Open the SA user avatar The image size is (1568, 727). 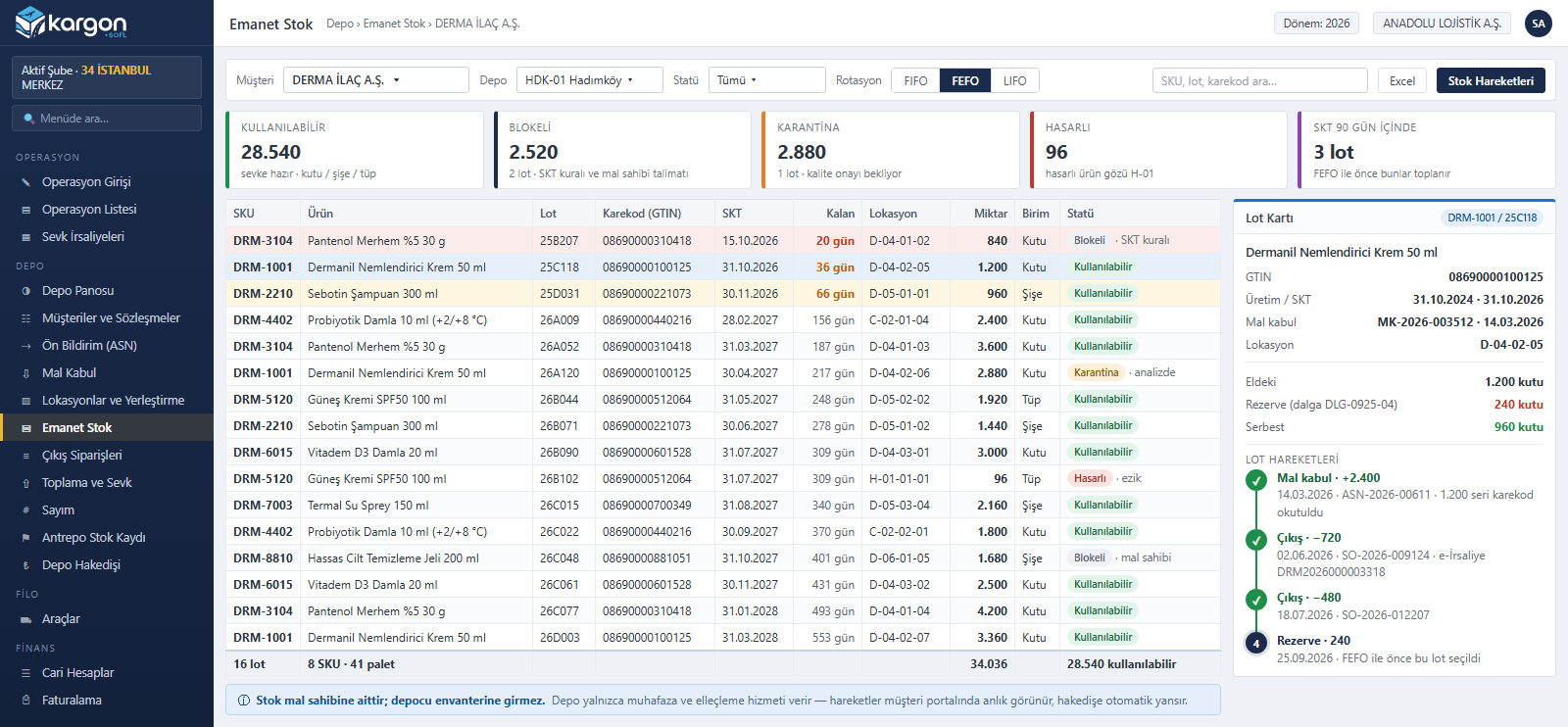coord(1539,24)
